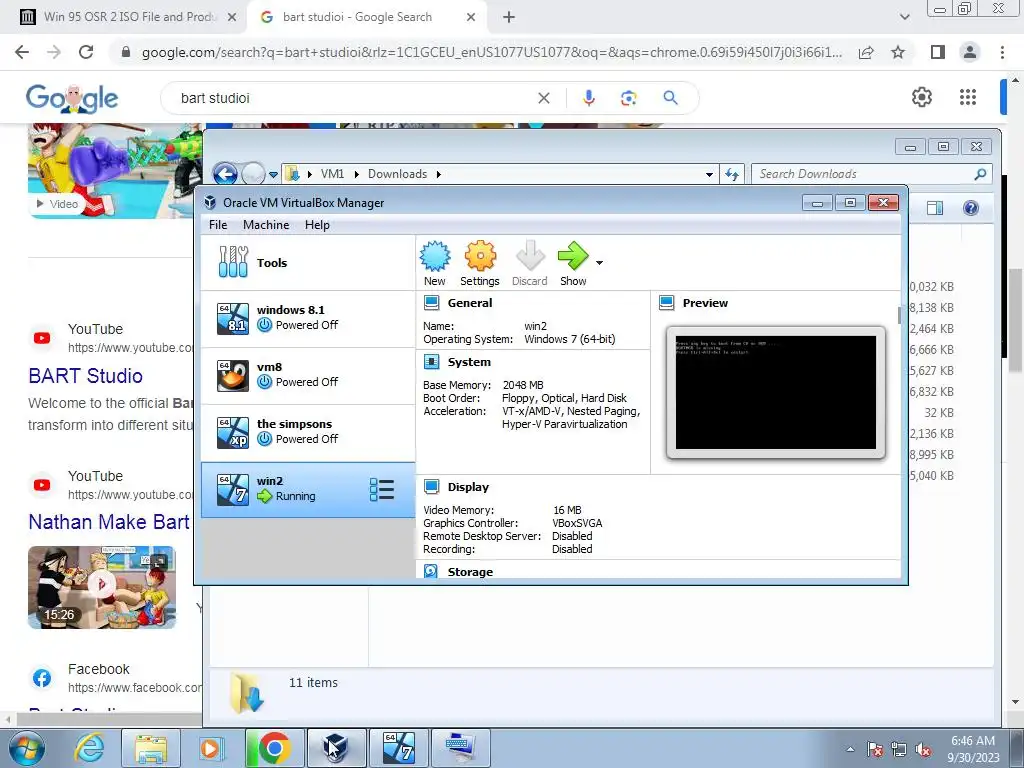
Task: Close the Win 95 OSR 2 tab
Action: click(x=232, y=18)
